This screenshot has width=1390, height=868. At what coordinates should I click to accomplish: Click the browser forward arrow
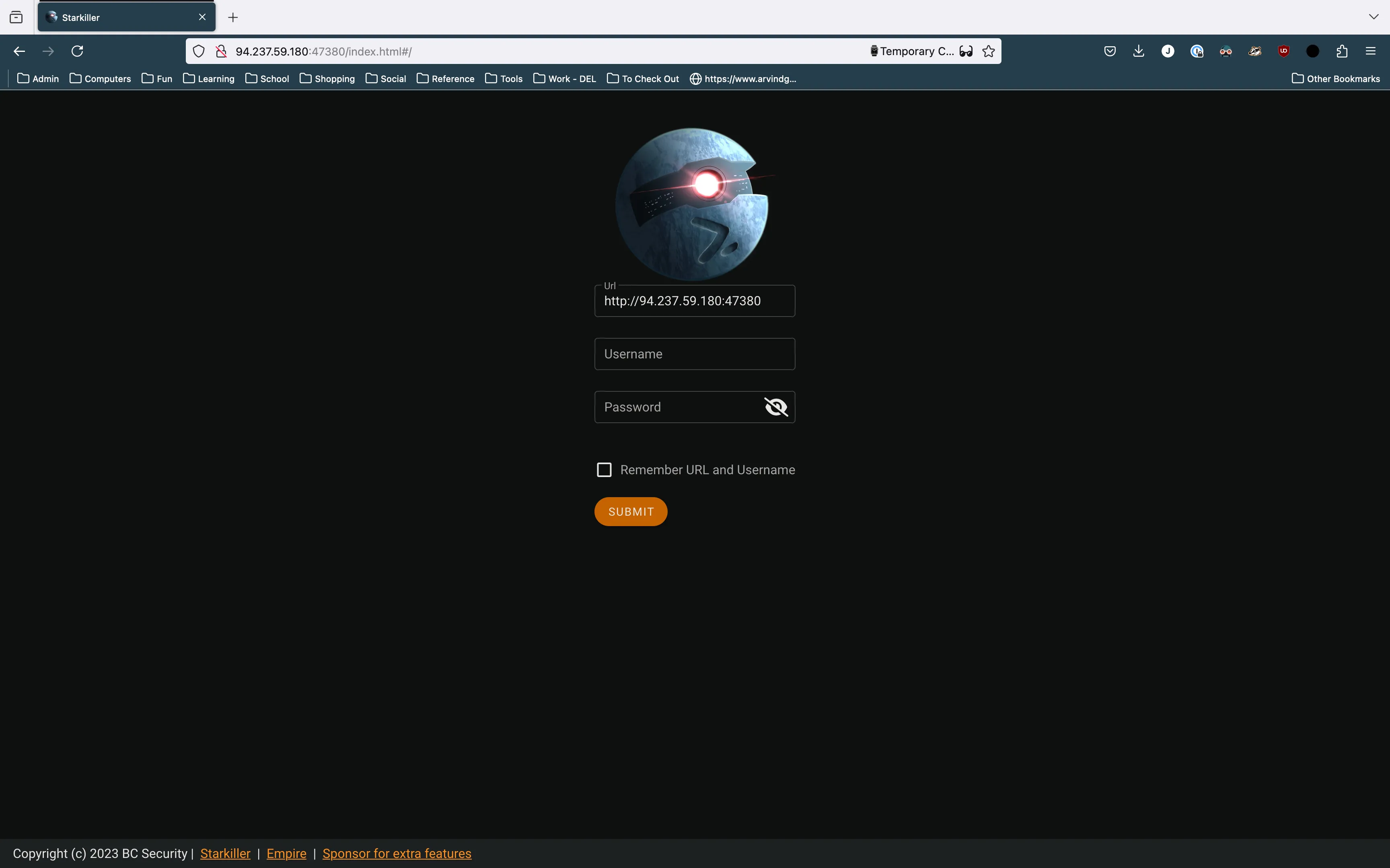pyautogui.click(x=48, y=51)
